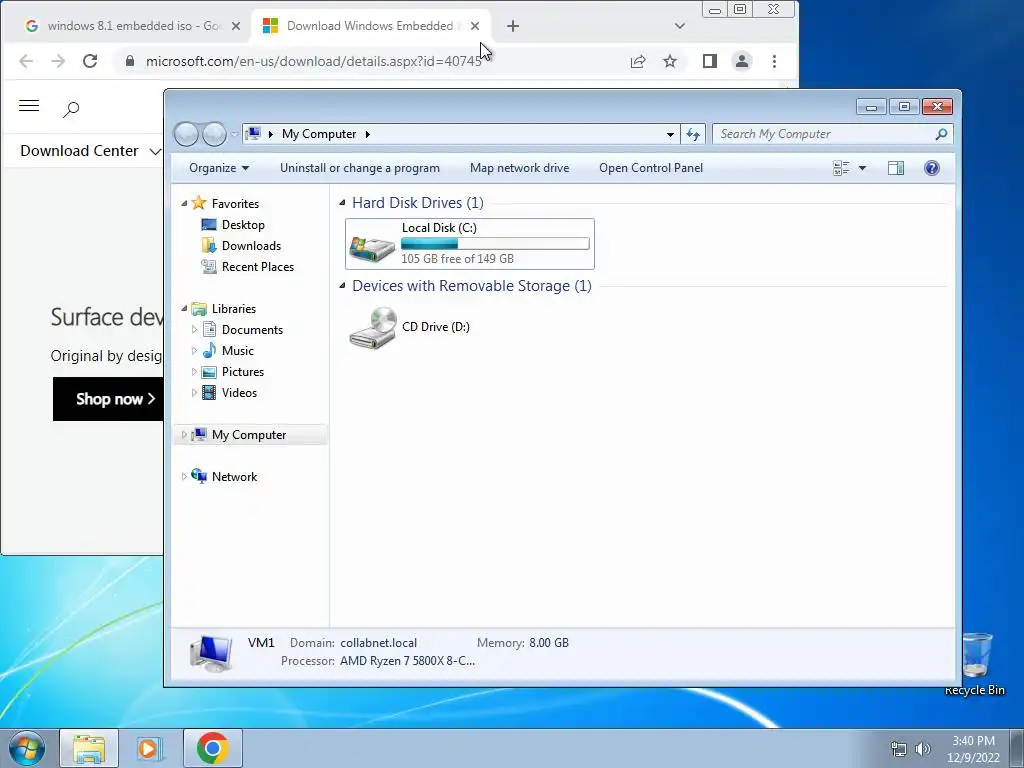Select the Documents library
Image resolution: width=1024 pixels, height=768 pixels.
[252, 330]
